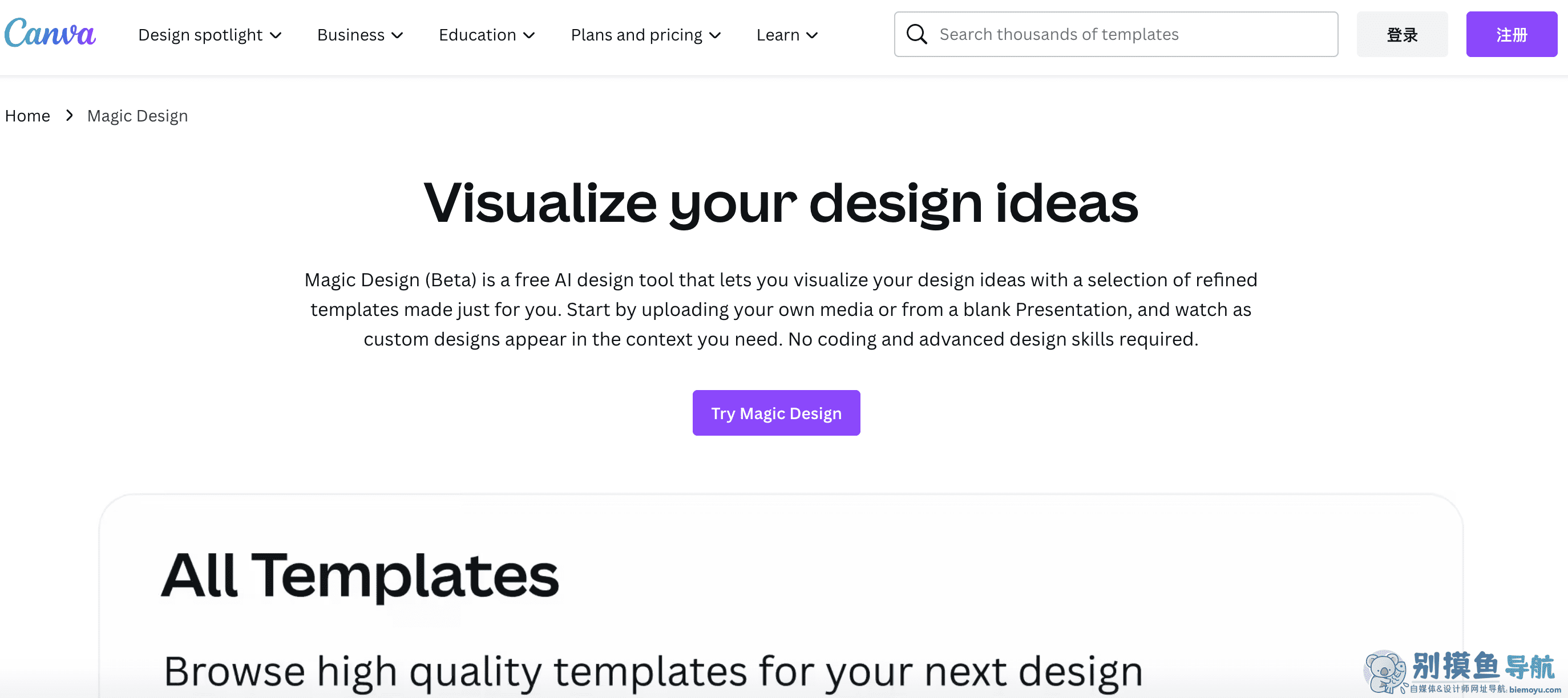The height and width of the screenshot is (698, 1568).
Task: Open the Business menu
Action: click(361, 35)
